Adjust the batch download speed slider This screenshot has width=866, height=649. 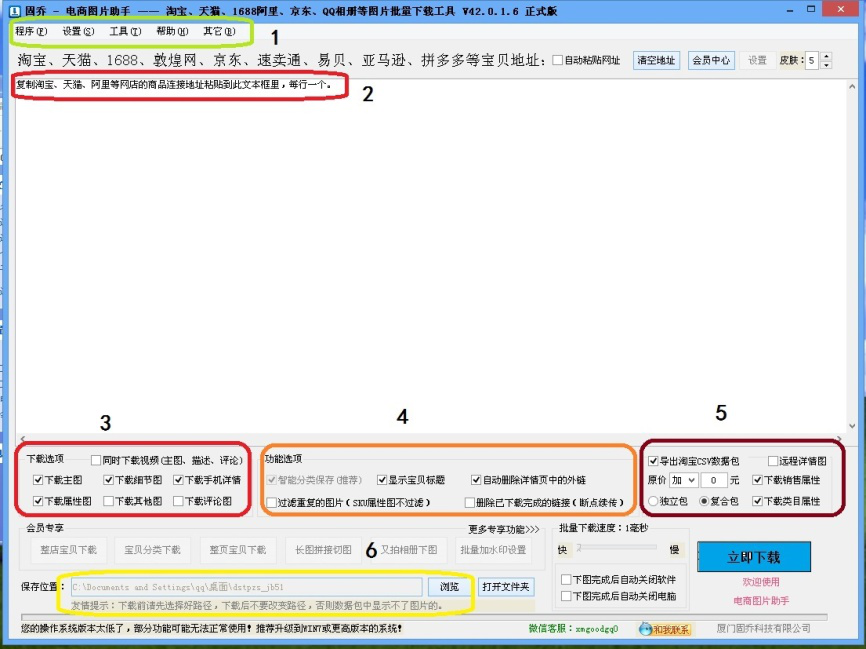point(580,546)
